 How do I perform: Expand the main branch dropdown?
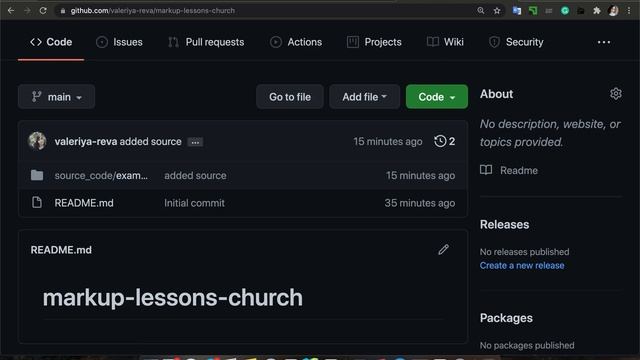tap(56, 97)
